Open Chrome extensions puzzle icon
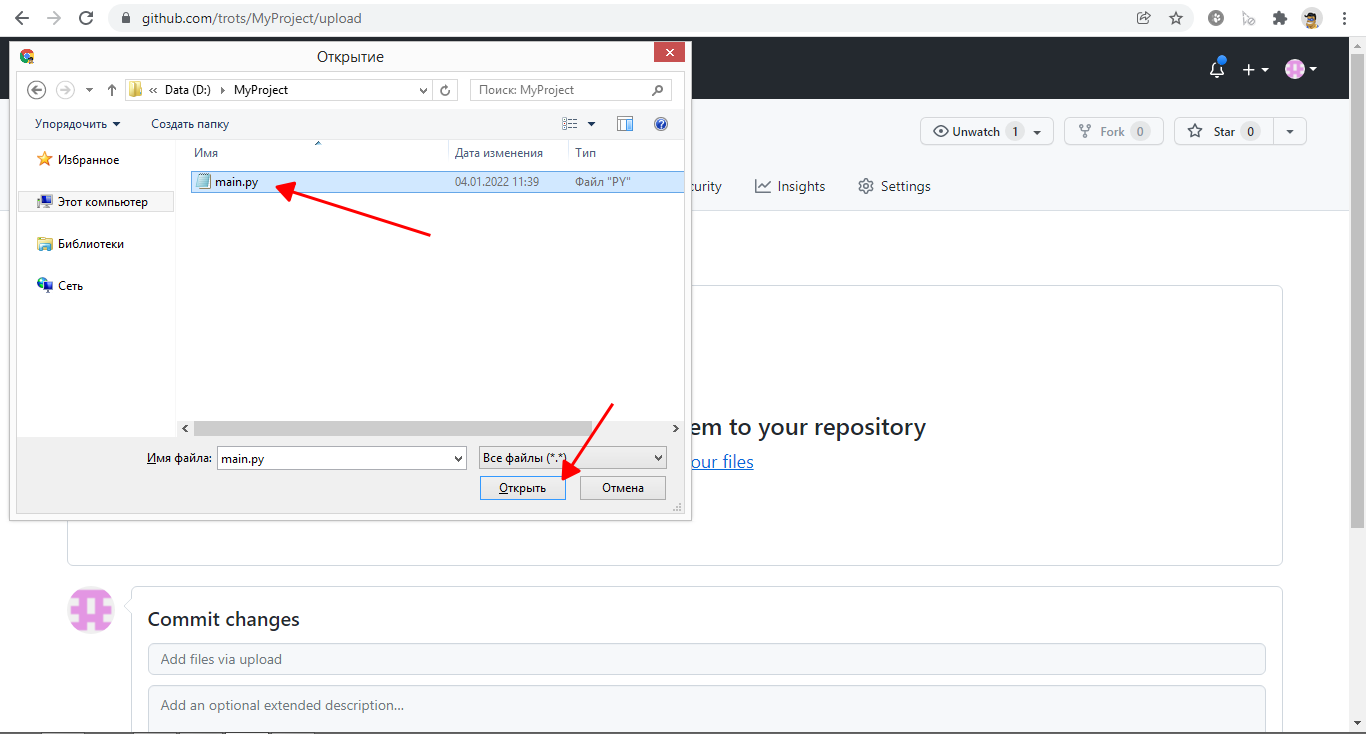This screenshot has width=1366, height=734. pyautogui.click(x=1279, y=18)
